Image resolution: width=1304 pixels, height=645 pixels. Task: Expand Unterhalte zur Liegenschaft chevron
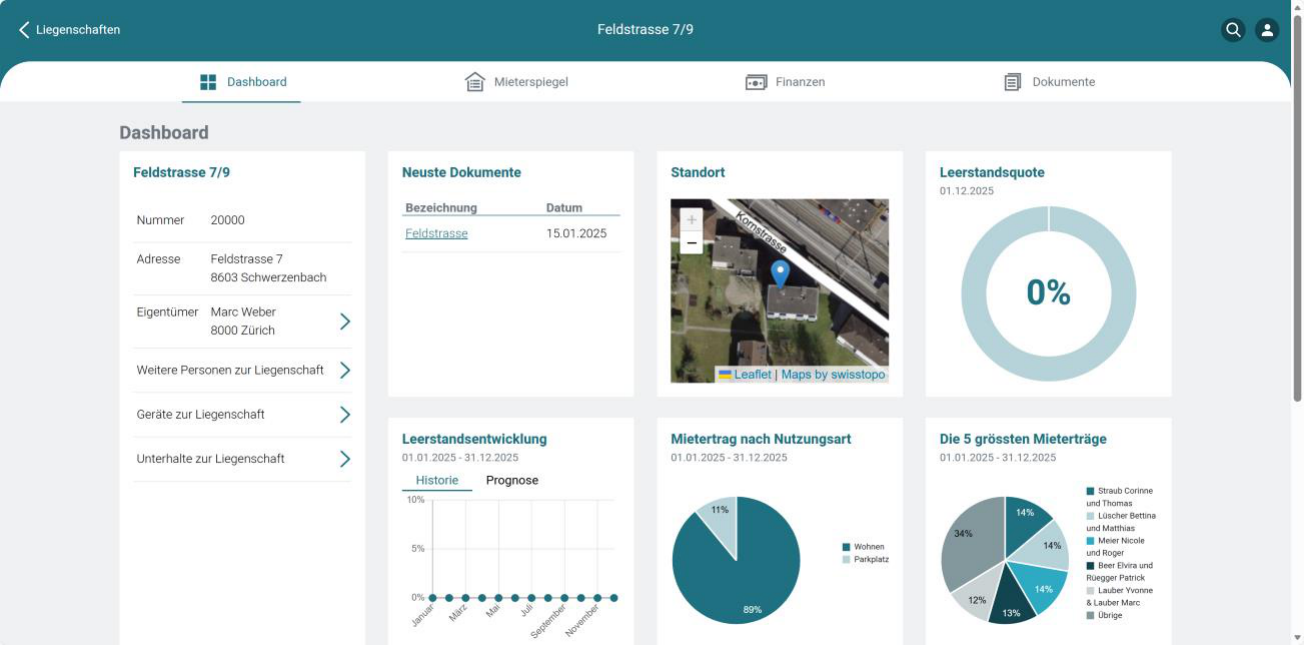pos(344,459)
